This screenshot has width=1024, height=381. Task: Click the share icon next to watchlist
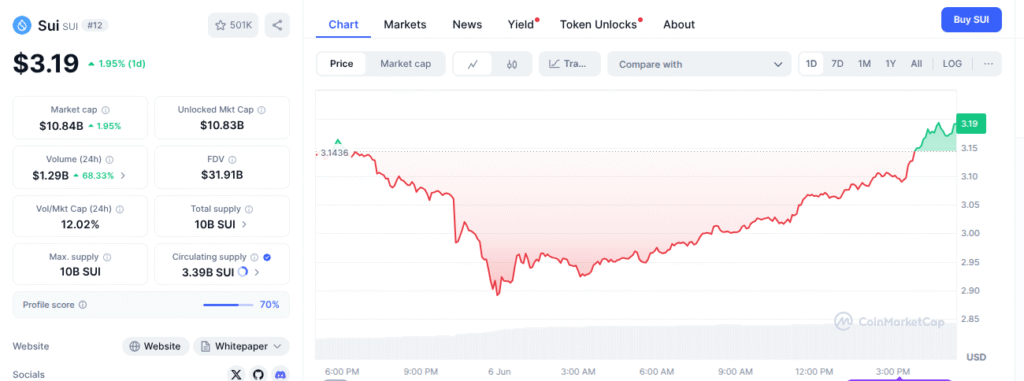277,25
